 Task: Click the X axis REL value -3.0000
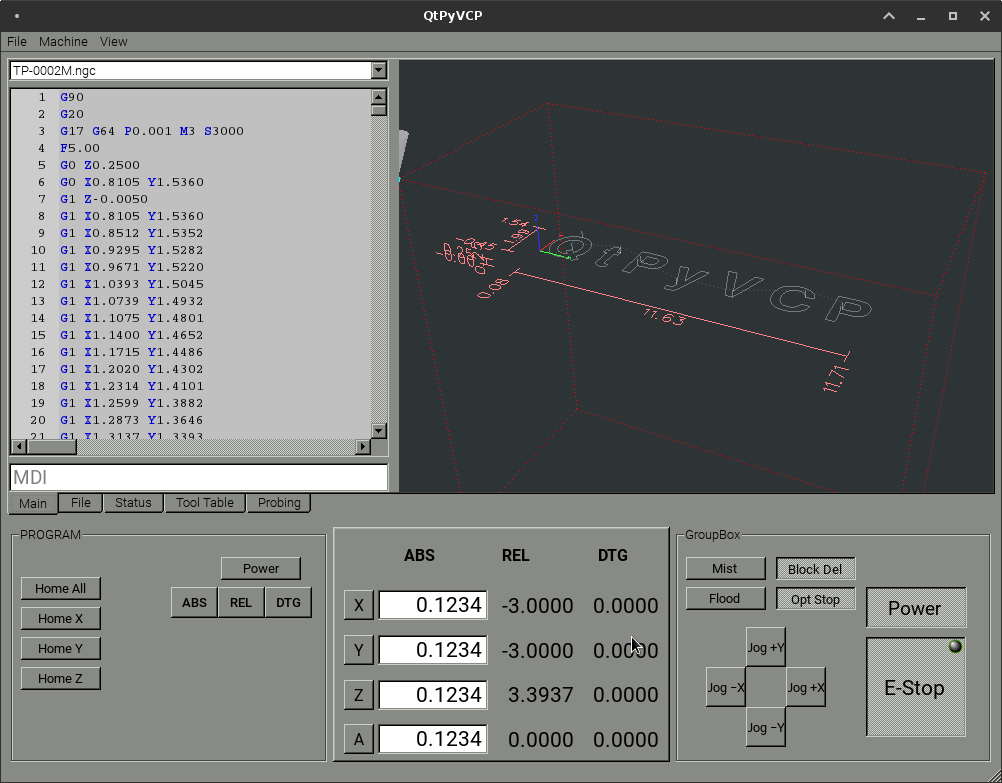click(x=537, y=606)
